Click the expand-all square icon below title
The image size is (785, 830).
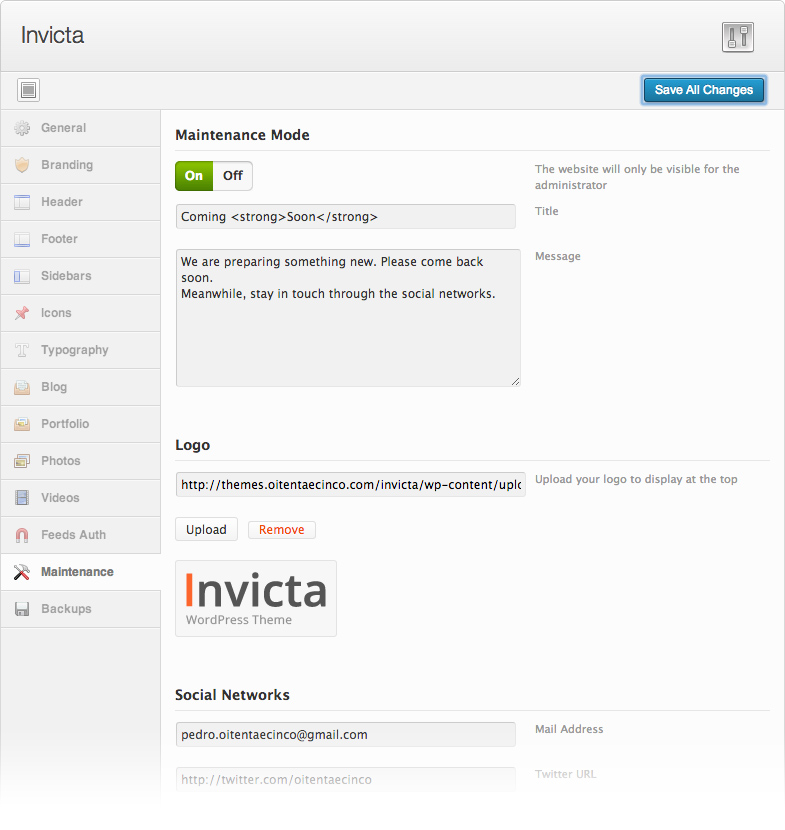click(x=28, y=90)
